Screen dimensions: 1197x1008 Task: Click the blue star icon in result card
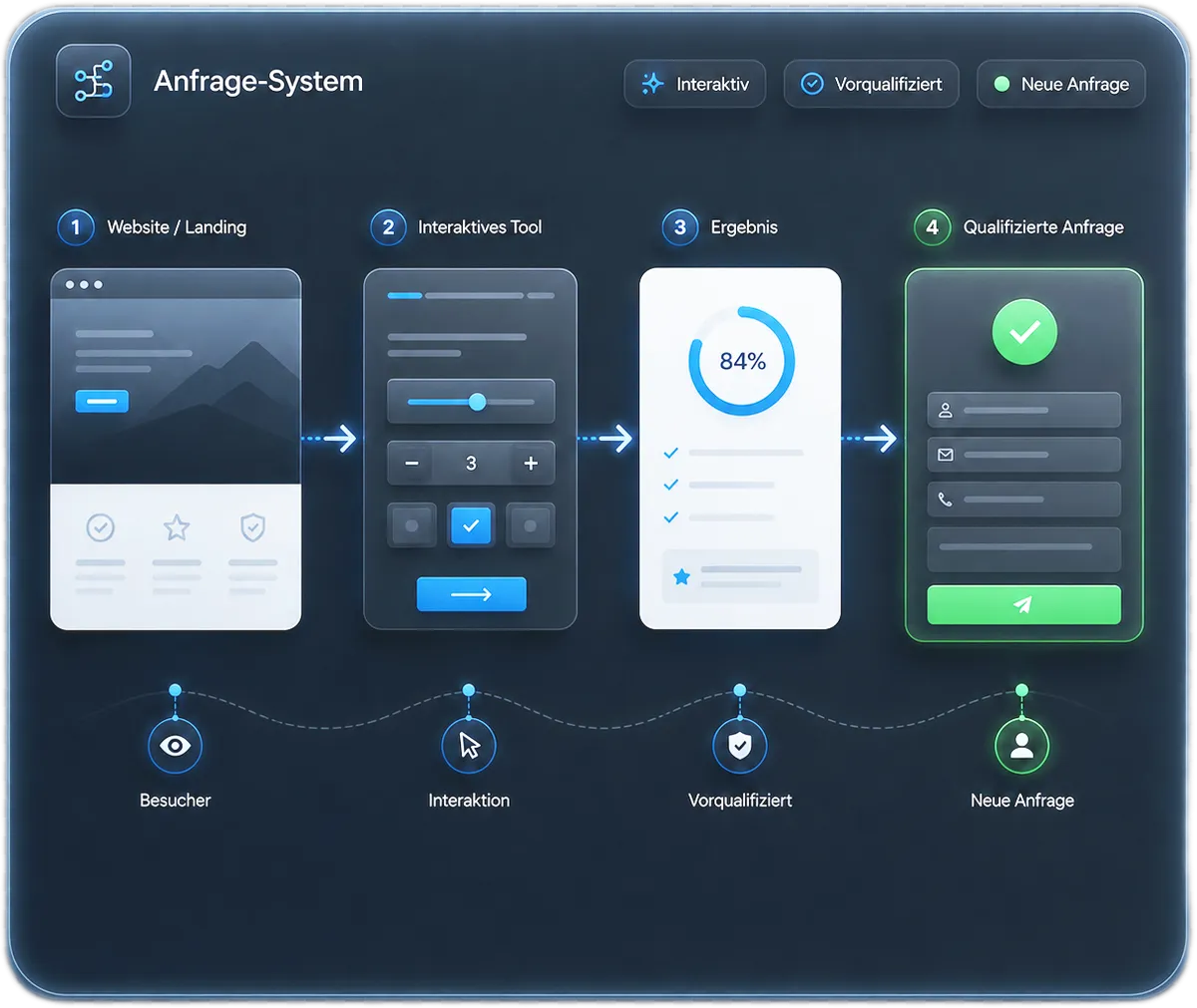coord(681,576)
